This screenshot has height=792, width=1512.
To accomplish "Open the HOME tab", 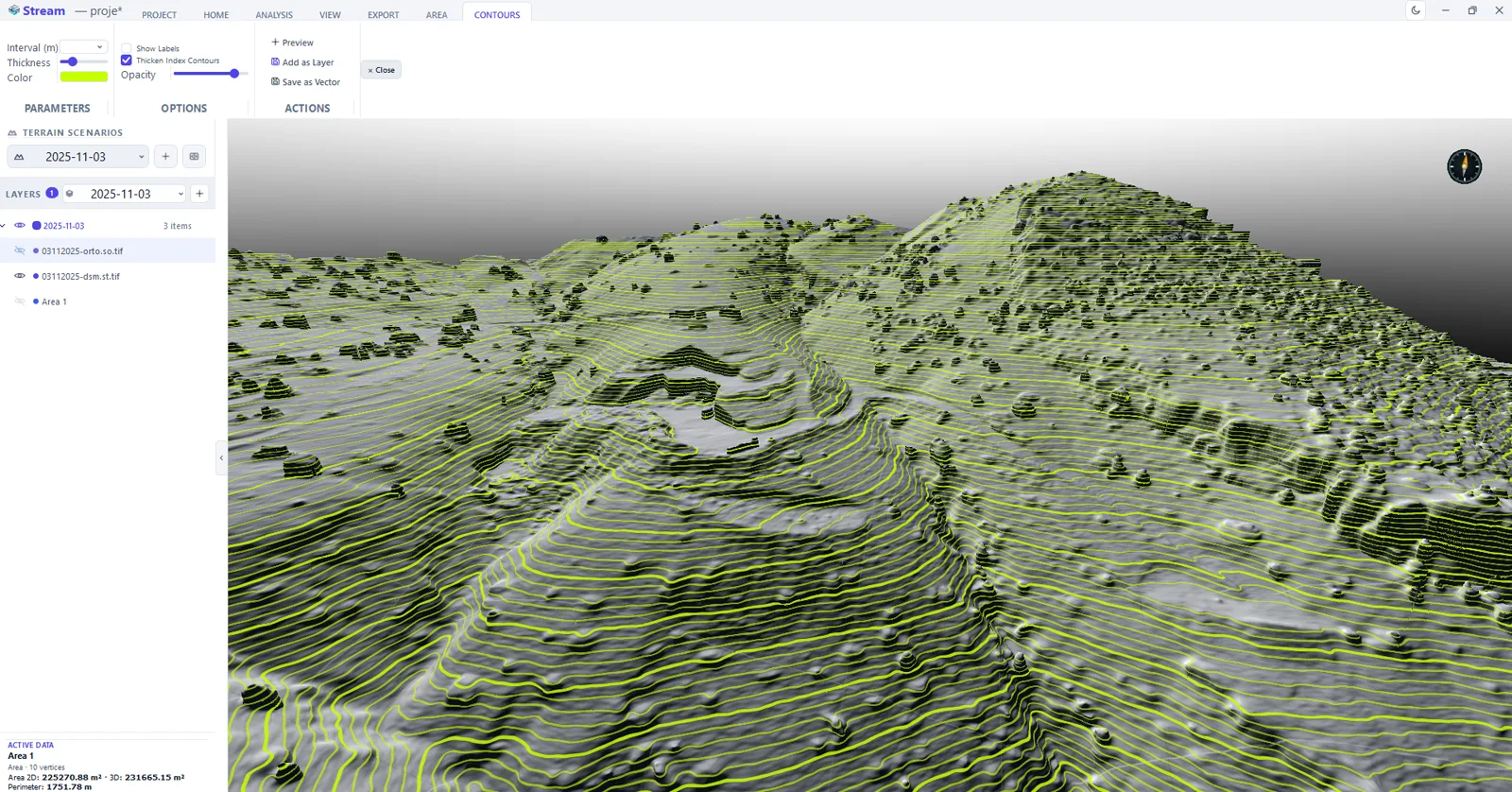I will point(216,15).
